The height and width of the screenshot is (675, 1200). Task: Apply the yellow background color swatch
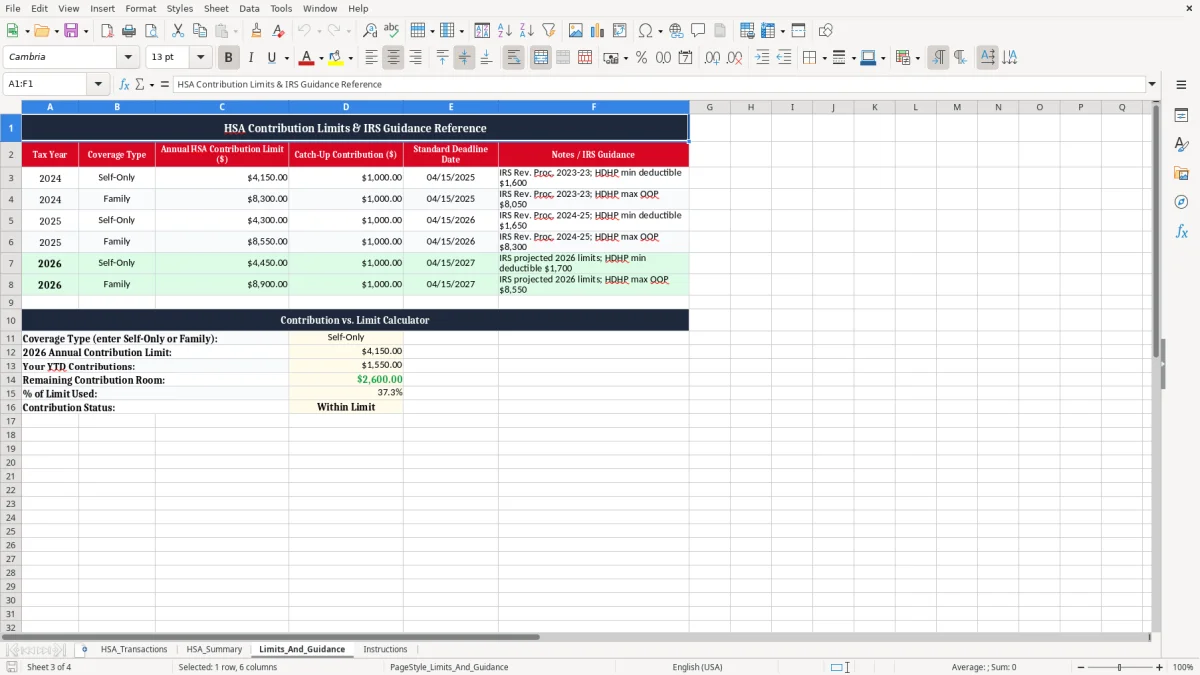[336, 58]
